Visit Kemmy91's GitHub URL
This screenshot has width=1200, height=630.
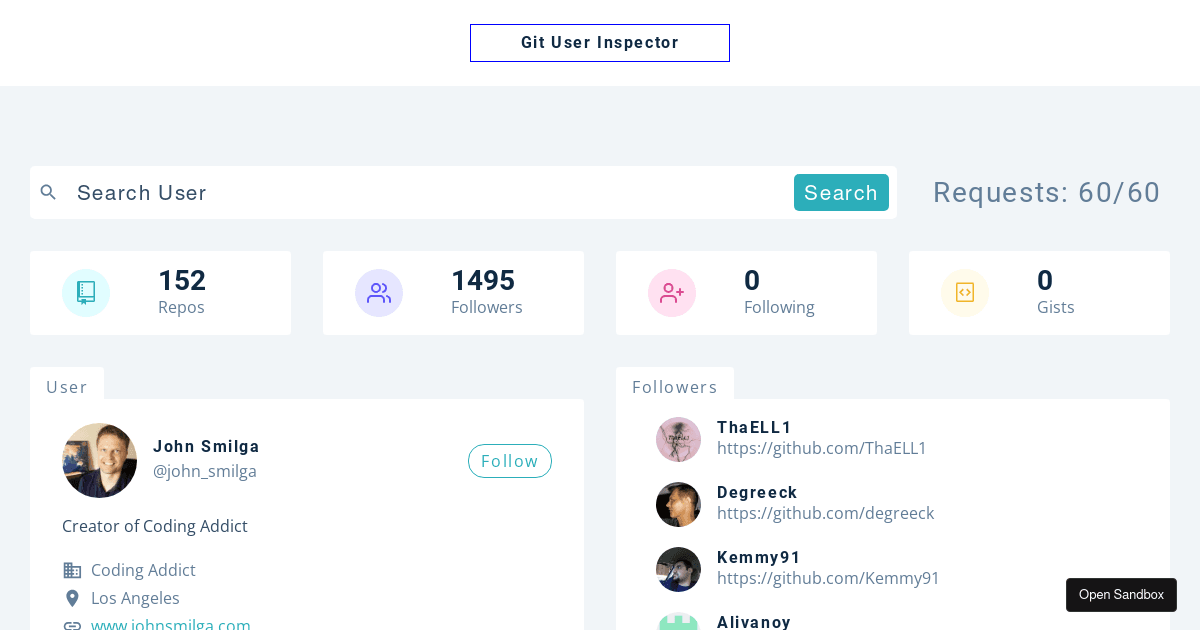coord(828,578)
